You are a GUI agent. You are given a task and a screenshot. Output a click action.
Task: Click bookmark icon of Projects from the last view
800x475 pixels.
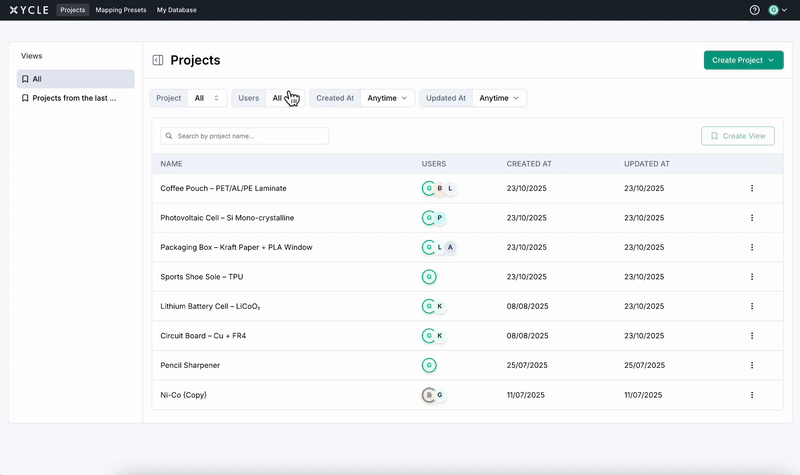[25, 98]
